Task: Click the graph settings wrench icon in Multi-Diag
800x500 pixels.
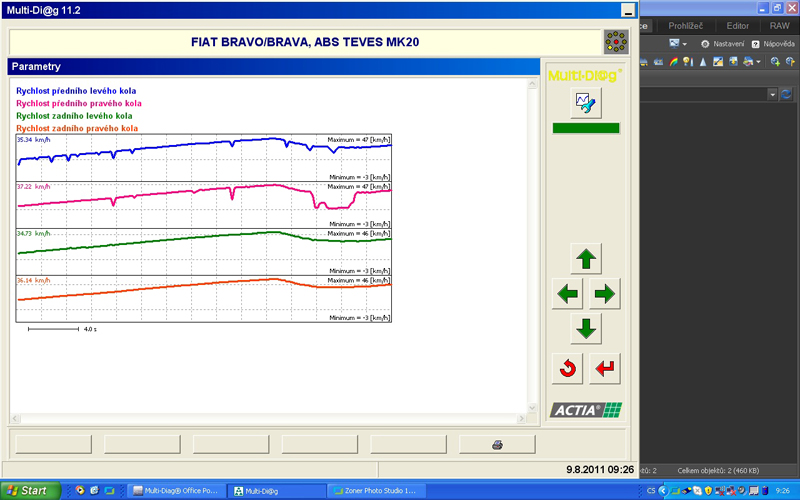Action: (x=586, y=103)
